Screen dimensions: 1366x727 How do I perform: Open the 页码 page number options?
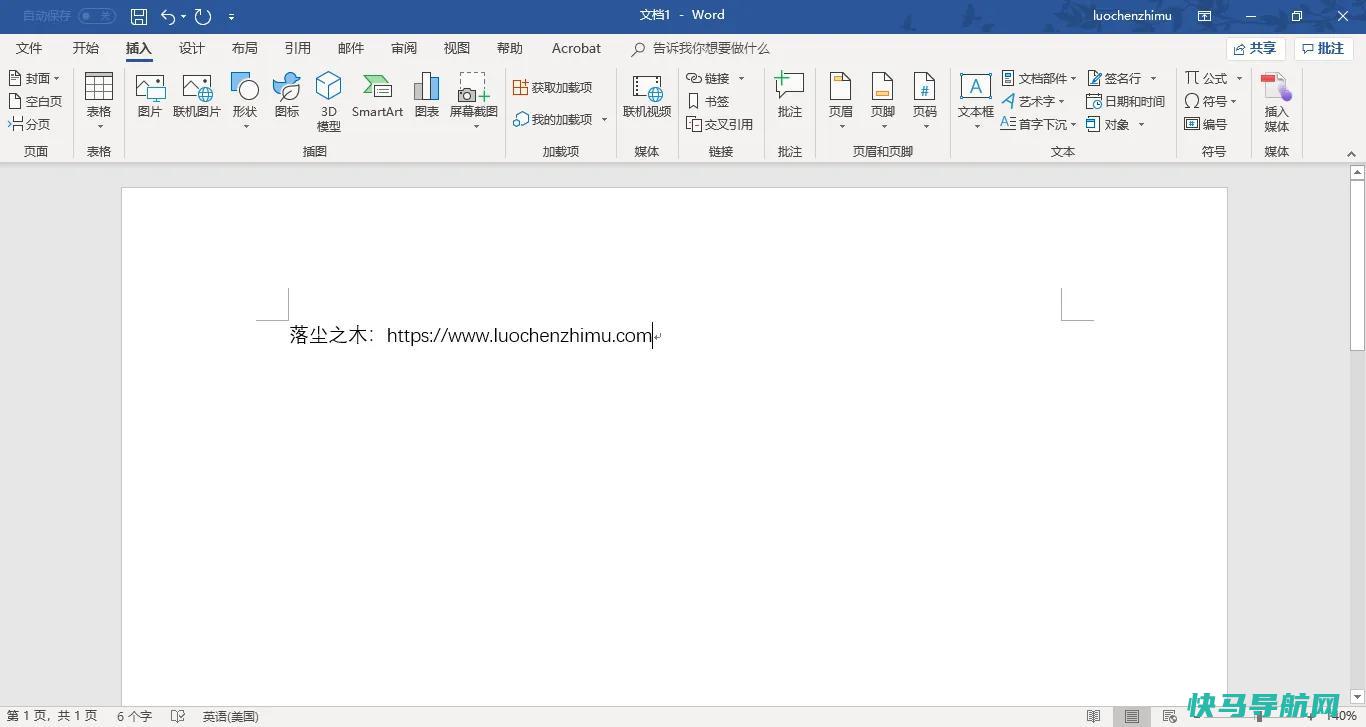click(925, 101)
